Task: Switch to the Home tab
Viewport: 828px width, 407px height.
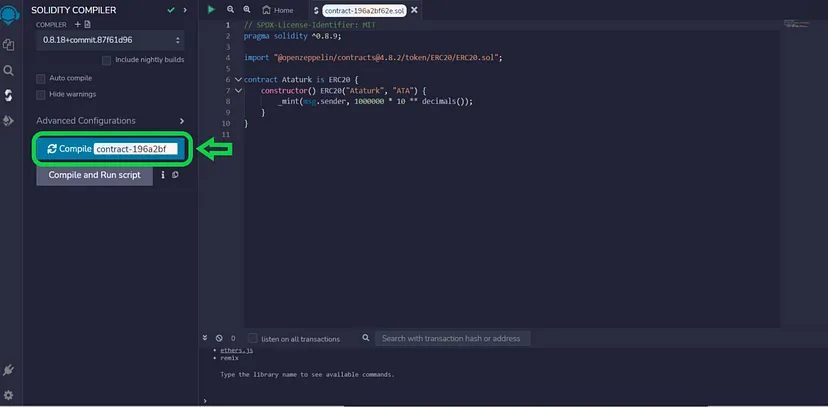Action: pyautogui.click(x=279, y=10)
